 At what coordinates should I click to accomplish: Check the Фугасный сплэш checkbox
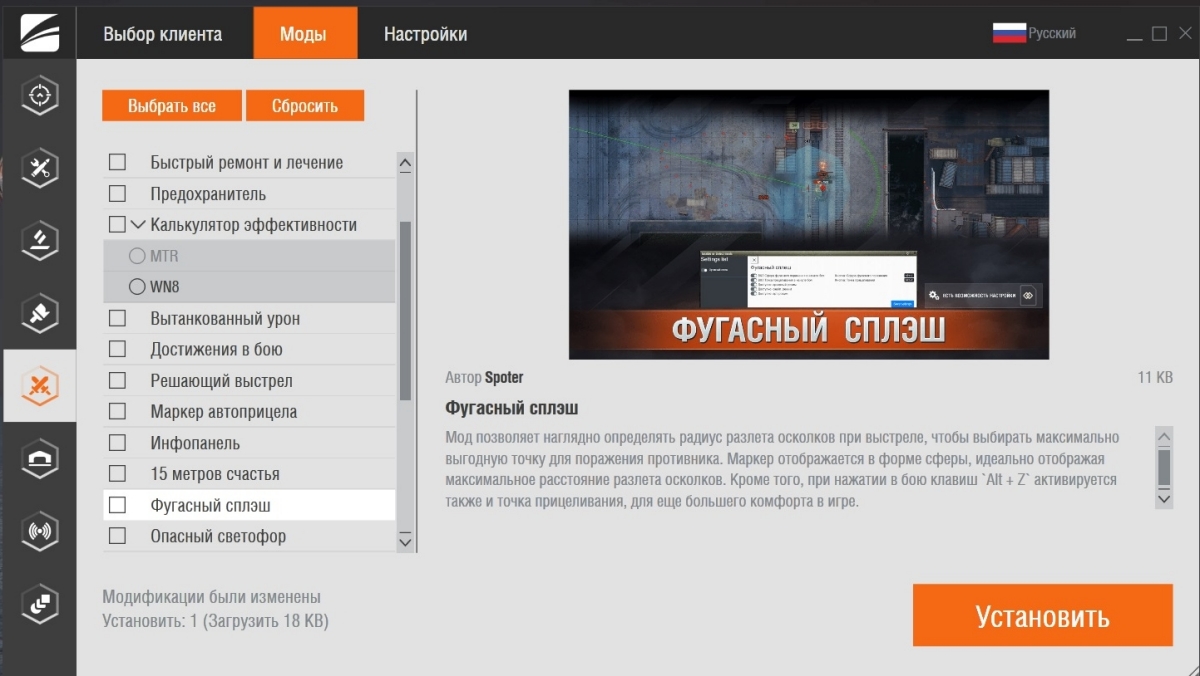[117, 505]
